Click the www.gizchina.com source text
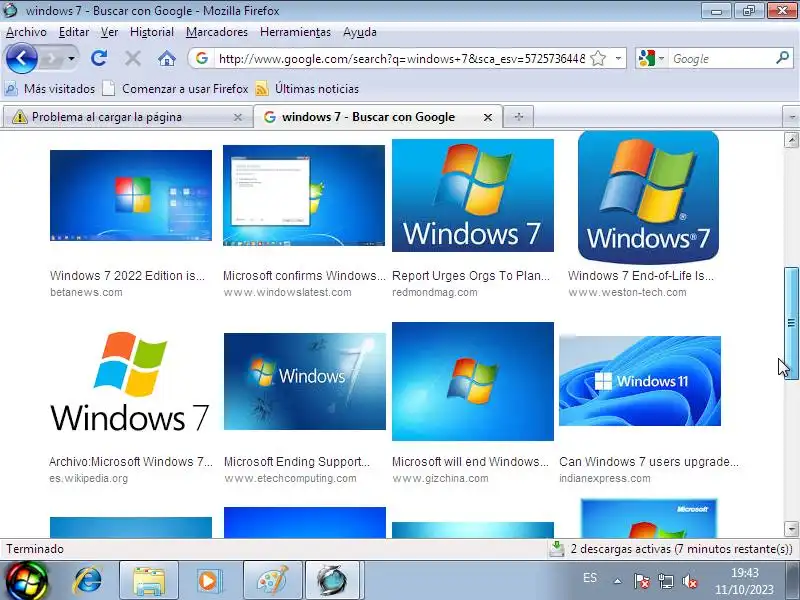Screen dimensions: 800x600 [x=440, y=479]
